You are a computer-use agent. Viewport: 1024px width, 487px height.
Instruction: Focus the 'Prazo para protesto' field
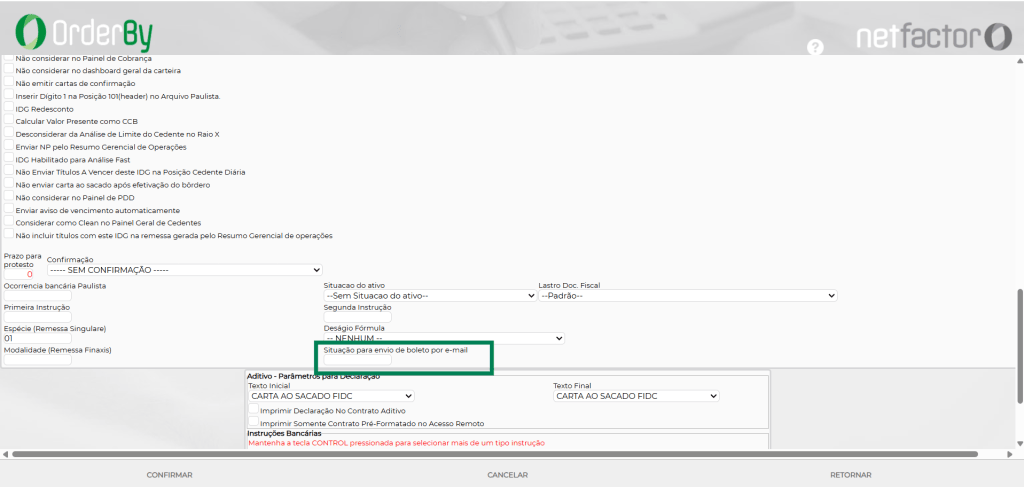click(19, 274)
